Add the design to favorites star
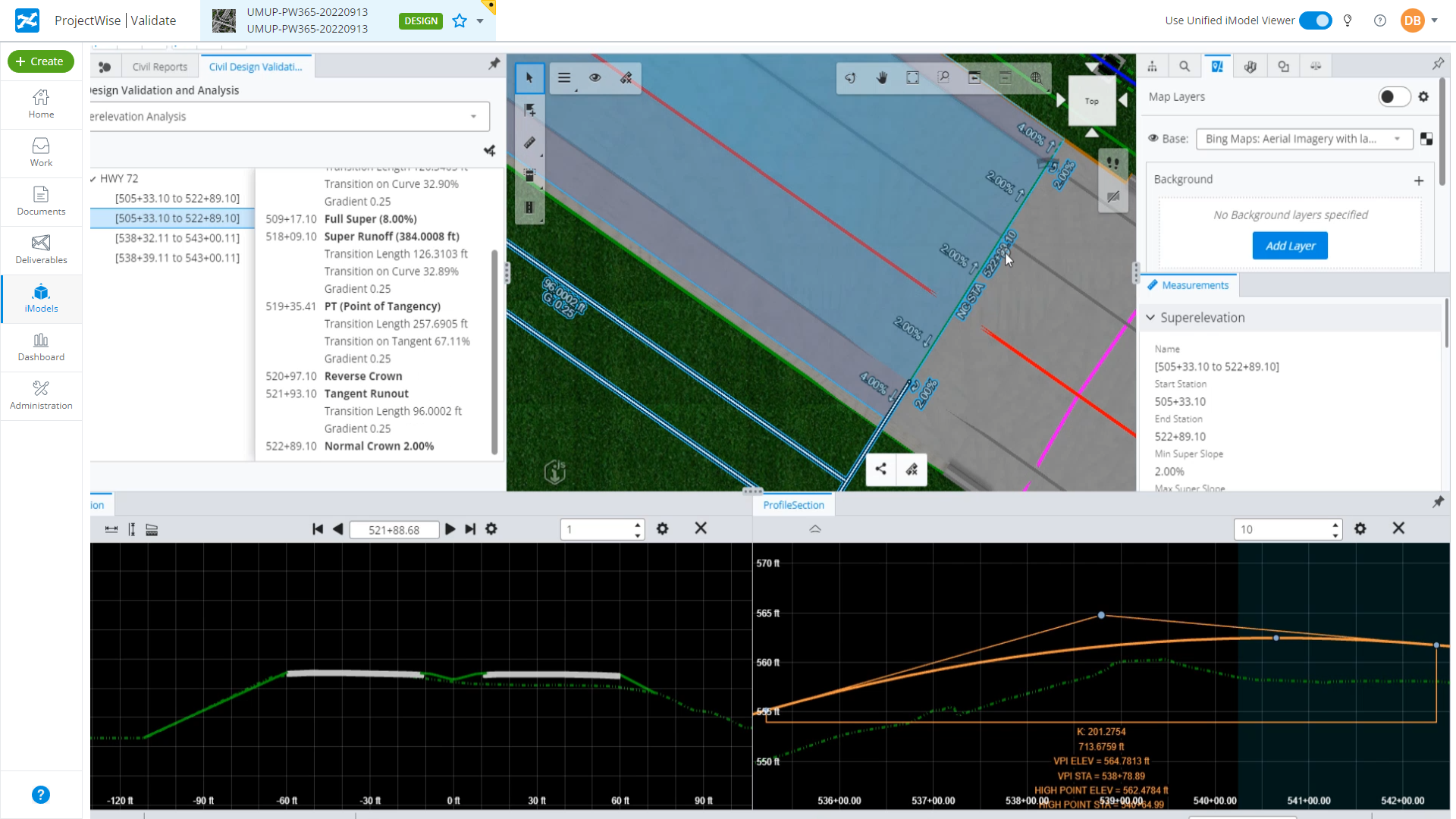The image size is (1456, 819). (x=460, y=21)
